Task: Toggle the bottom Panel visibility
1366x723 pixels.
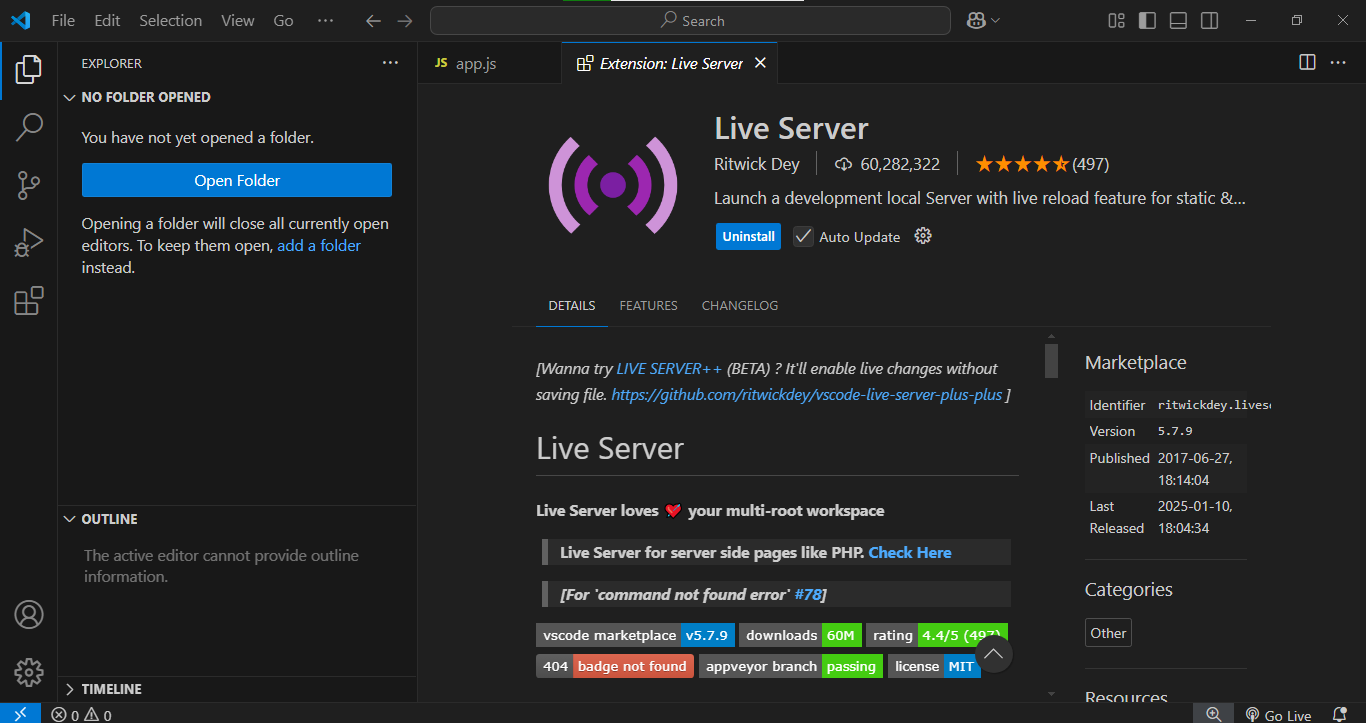Action: coord(1178,20)
